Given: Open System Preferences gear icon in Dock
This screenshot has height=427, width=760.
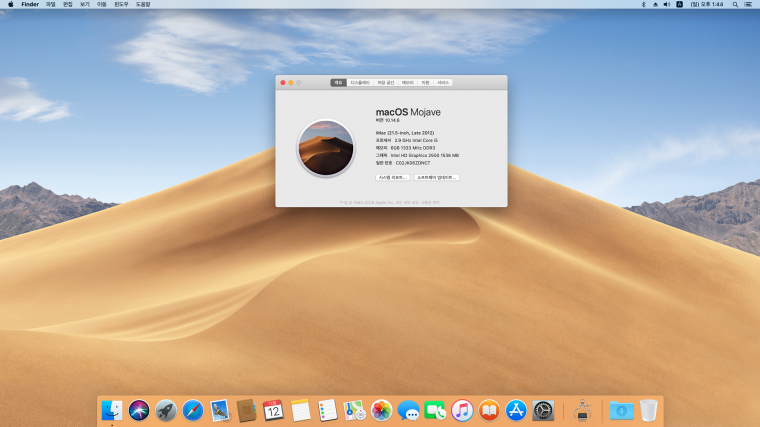Looking at the screenshot, I should 543,411.
